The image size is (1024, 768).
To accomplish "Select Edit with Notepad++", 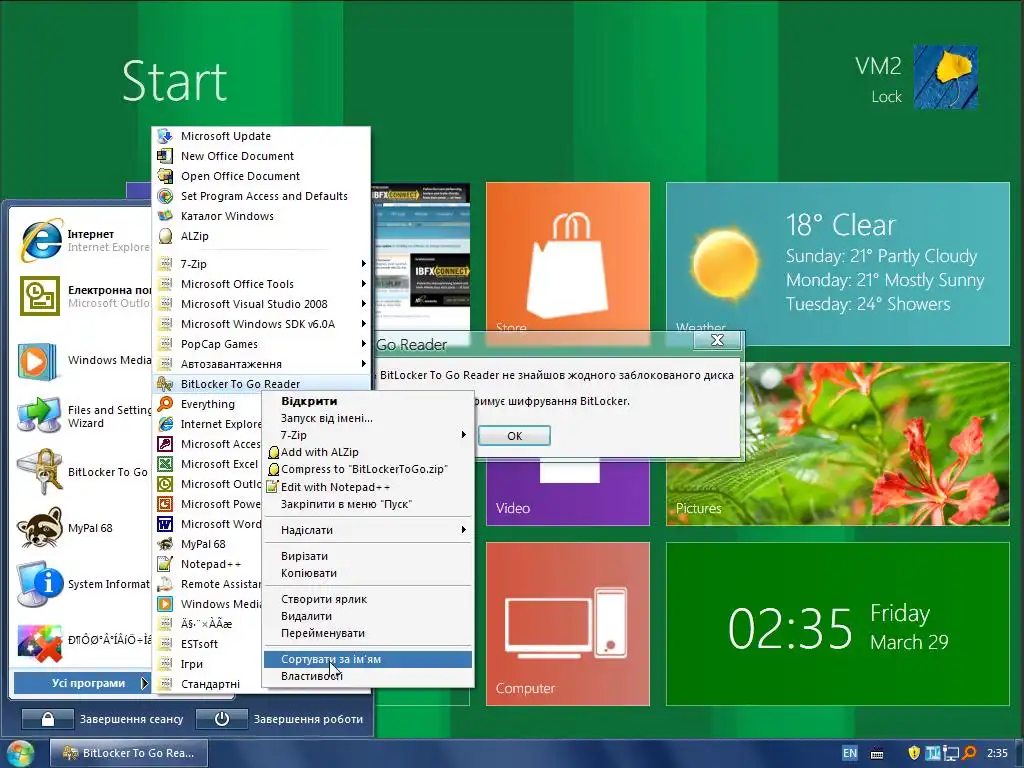I will click(x=368, y=487).
